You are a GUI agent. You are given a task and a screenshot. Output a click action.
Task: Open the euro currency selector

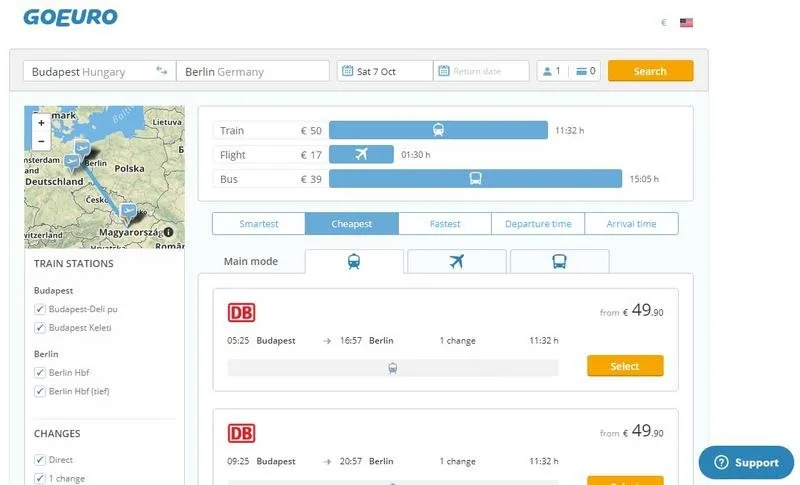pyautogui.click(x=664, y=22)
